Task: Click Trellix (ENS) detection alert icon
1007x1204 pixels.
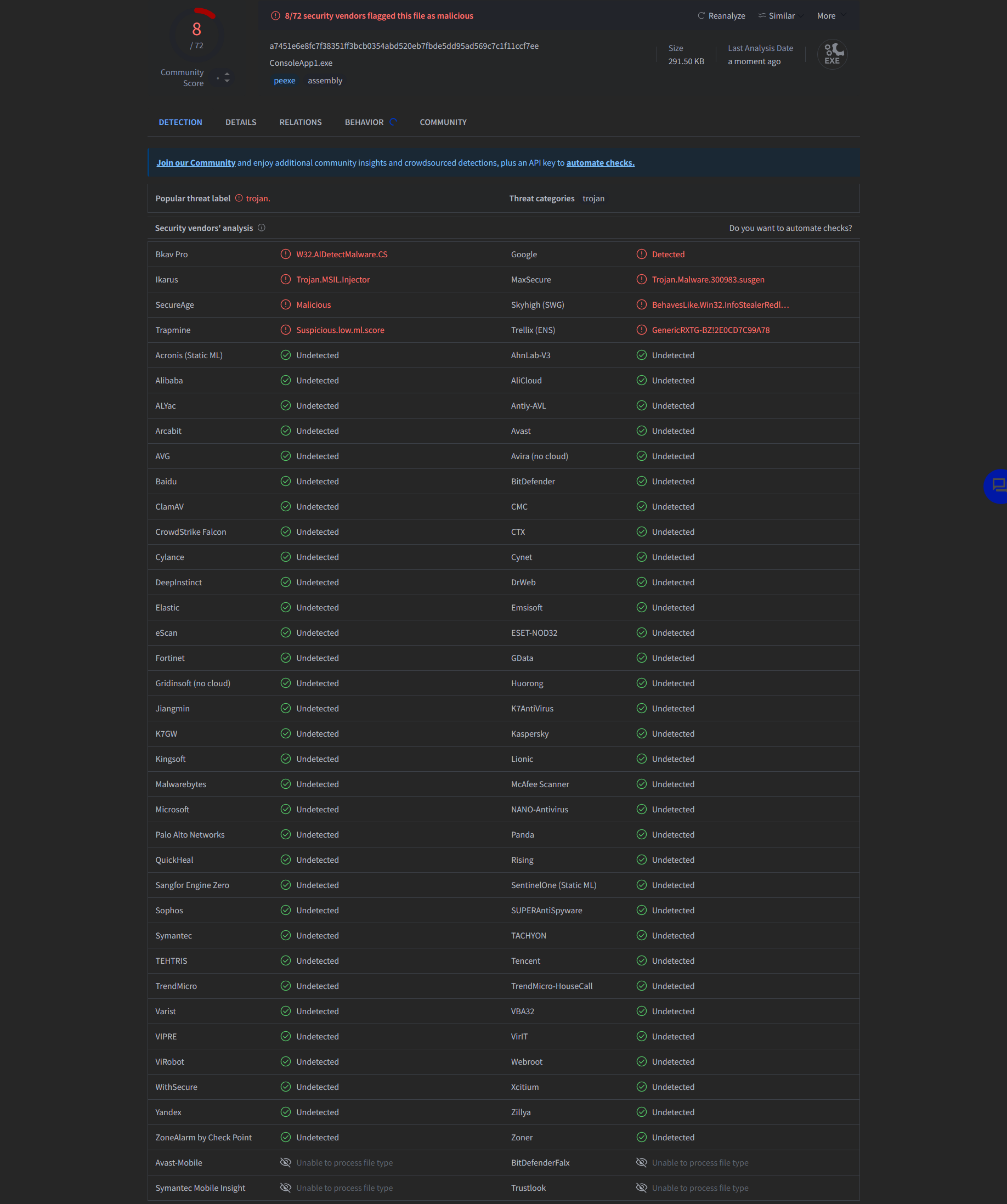Action: [641, 330]
